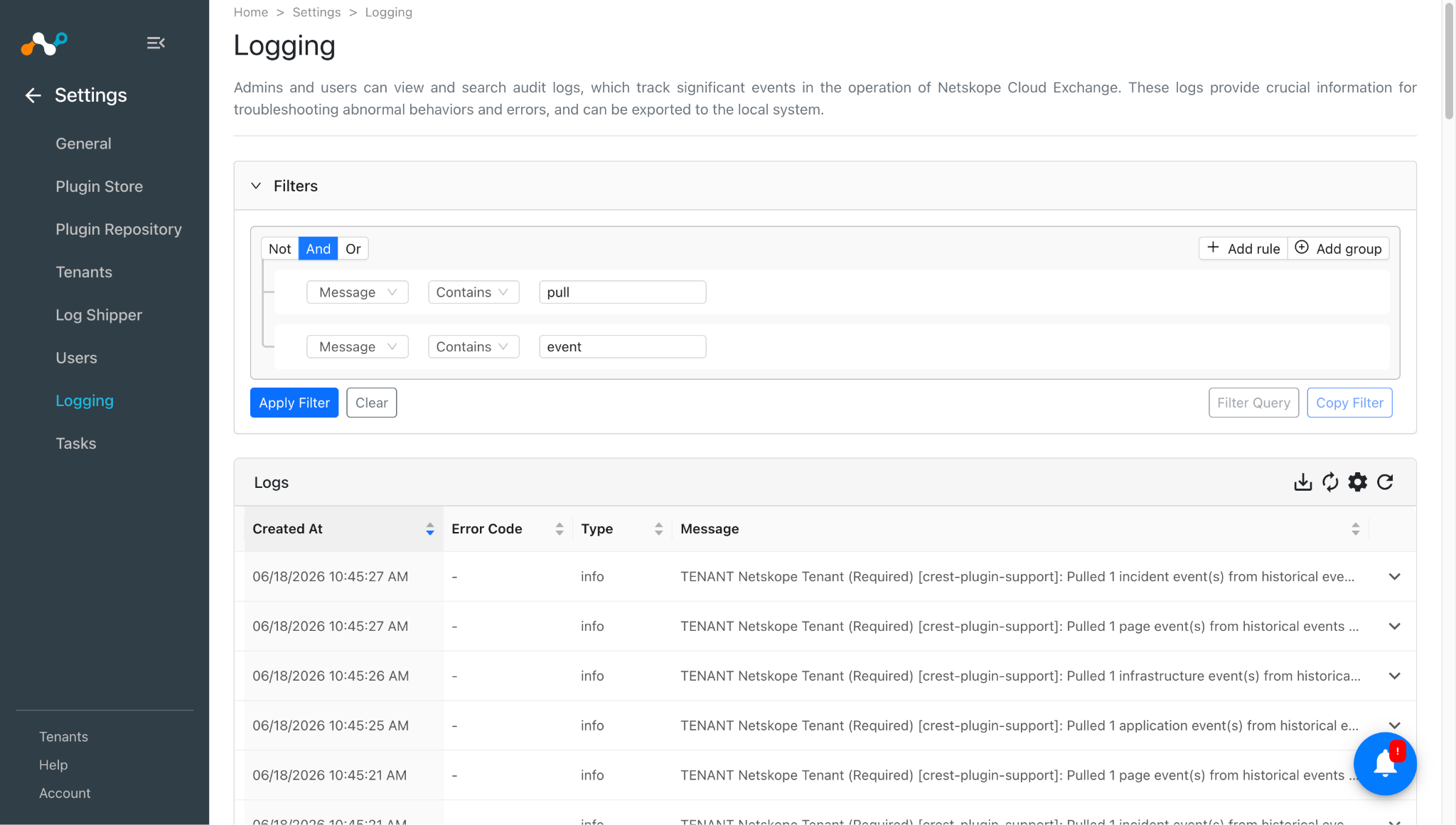Image resolution: width=1456 pixels, height=825 pixels.
Task: Go to Home breadcrumb
Action: pos(251,13)
